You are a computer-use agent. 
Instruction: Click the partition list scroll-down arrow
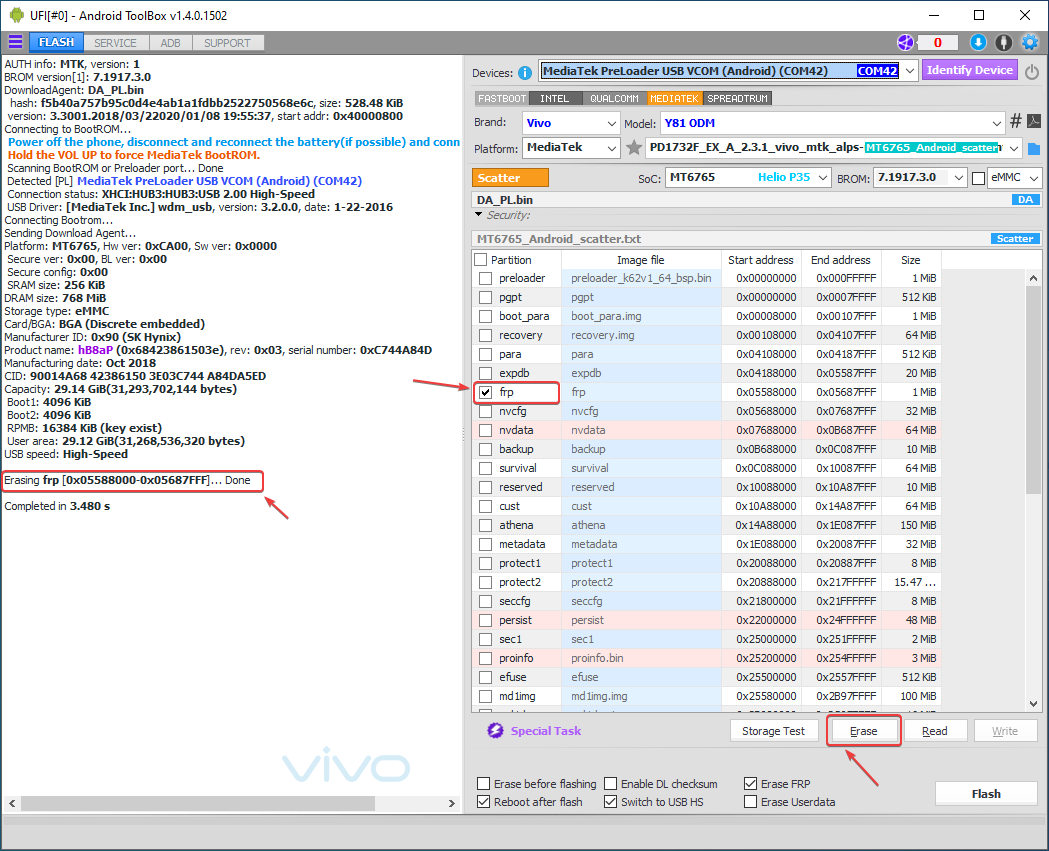(x=1033, y=703)
